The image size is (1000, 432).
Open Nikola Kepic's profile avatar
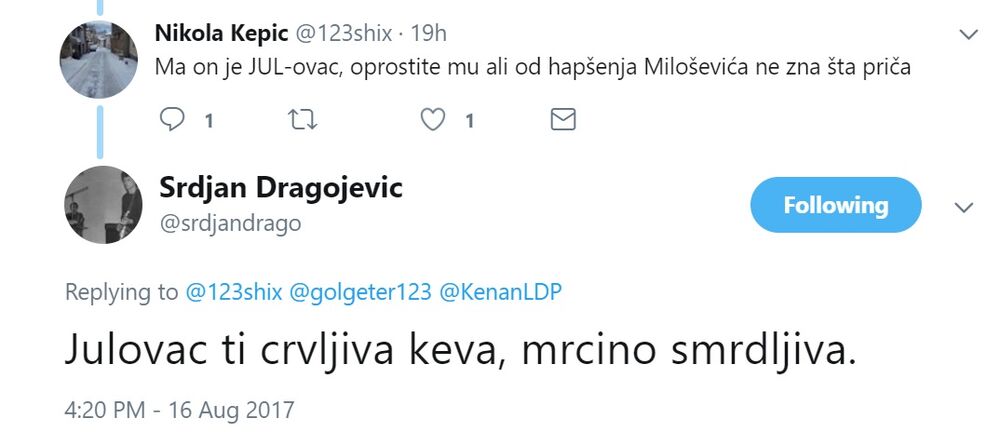(x=100, y=58)
